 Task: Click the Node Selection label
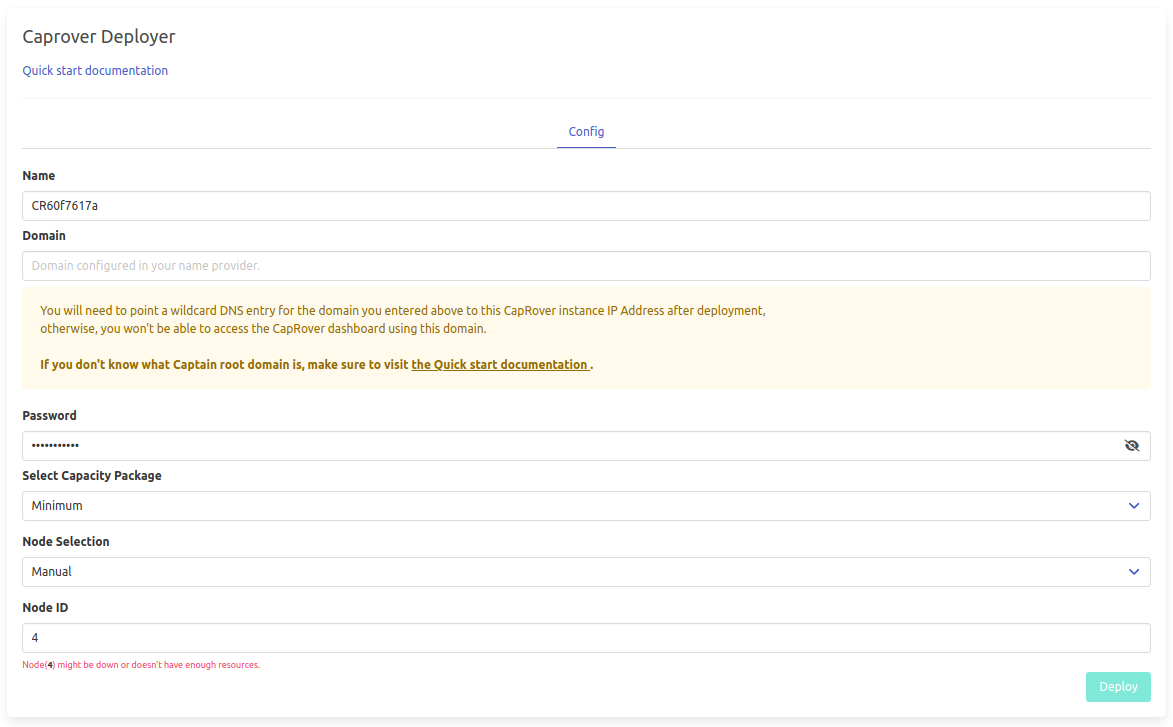pos(66,542)
